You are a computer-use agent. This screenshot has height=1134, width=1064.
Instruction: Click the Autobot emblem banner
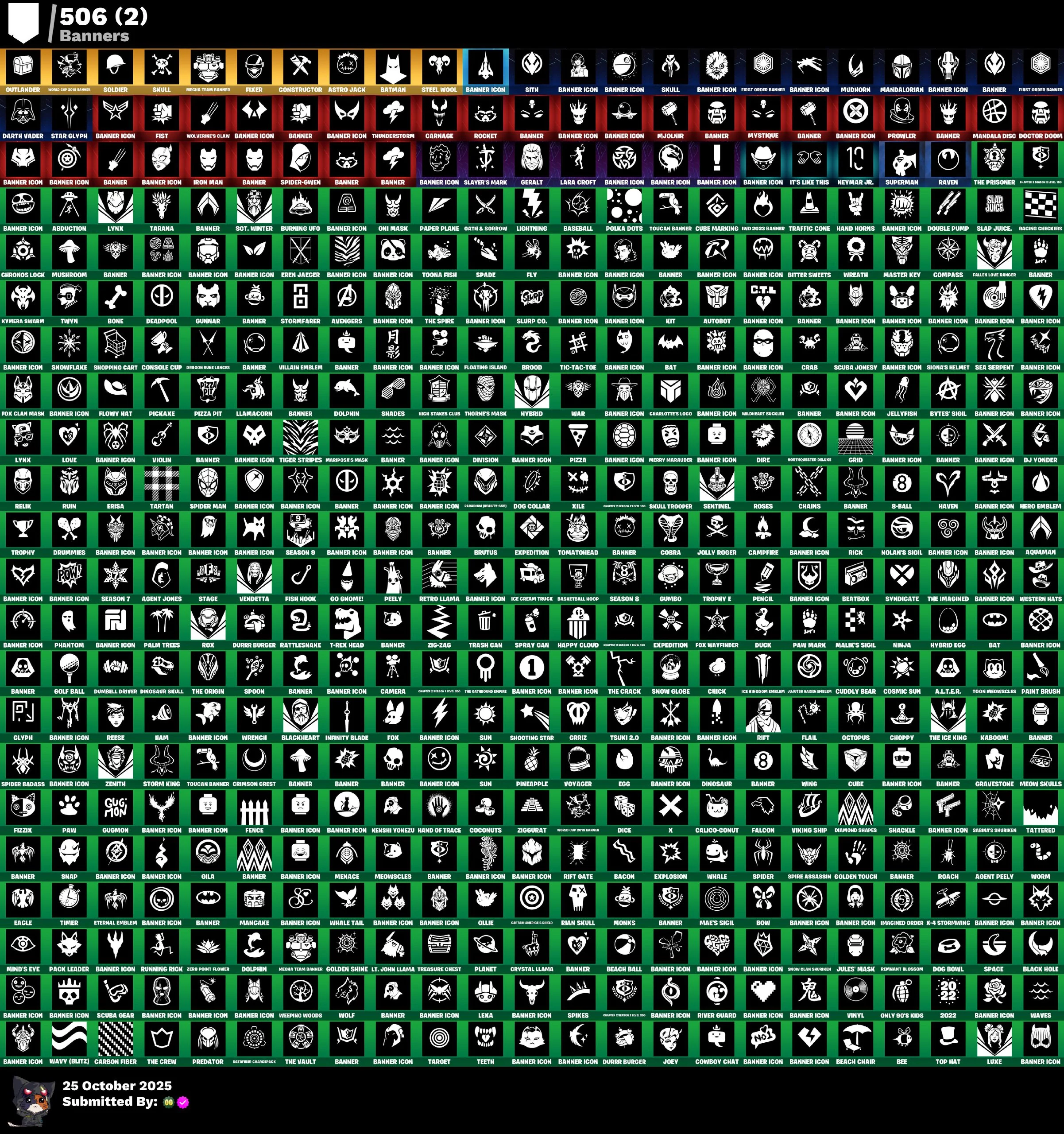tap(717, 298)
